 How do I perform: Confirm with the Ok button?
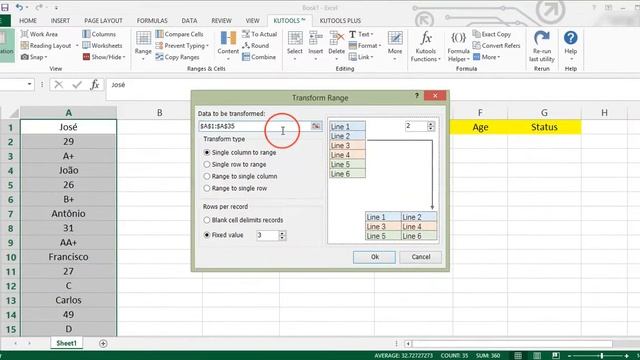(374, 257)
